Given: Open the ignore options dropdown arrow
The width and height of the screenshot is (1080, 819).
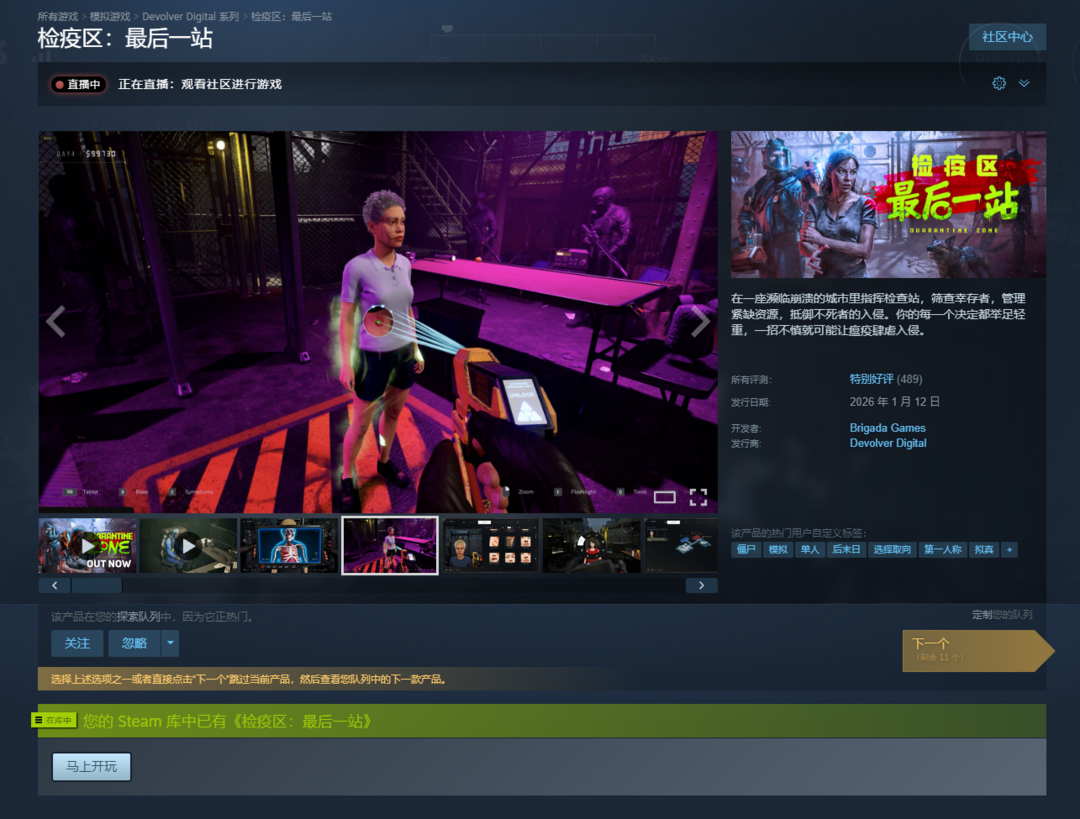Looking at the screenshot, I should click(171, 643).
